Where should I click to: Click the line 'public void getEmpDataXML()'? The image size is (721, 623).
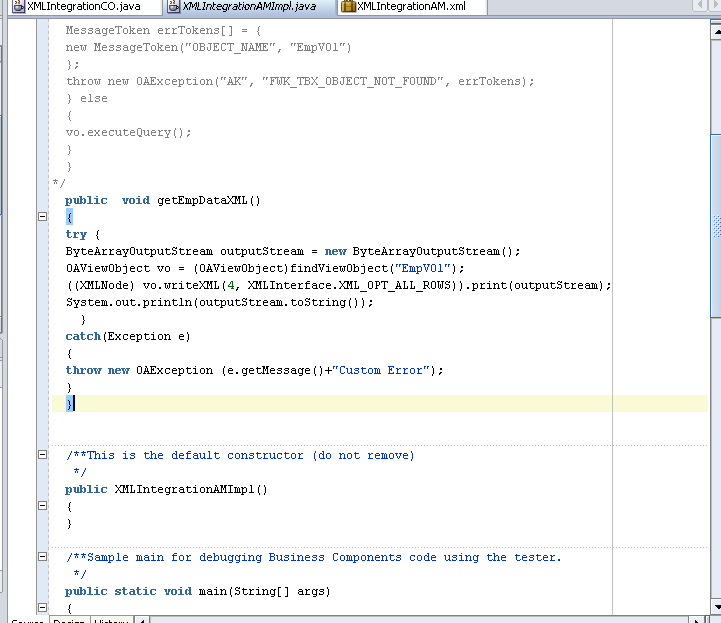pyautogui.click(x=163, y=200)
